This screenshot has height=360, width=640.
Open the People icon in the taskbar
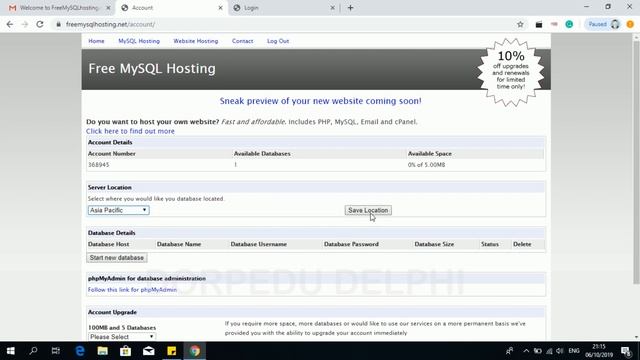(x=510, y=351)
